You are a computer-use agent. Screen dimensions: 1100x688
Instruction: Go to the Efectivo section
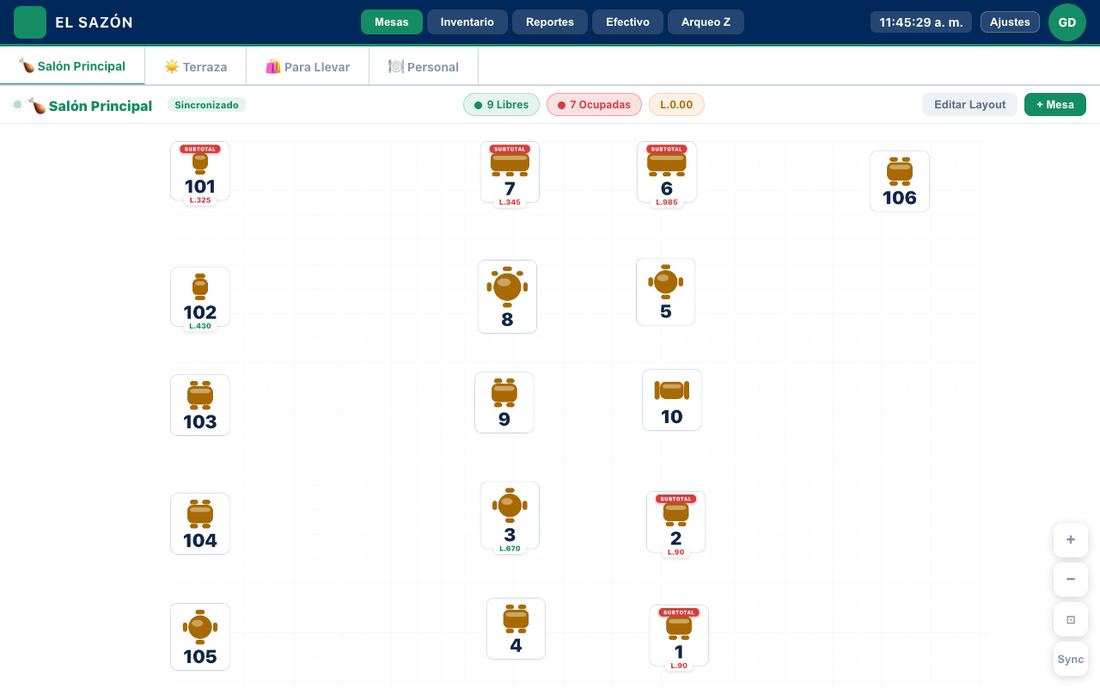pyautogui.click(x=628, y=22)
